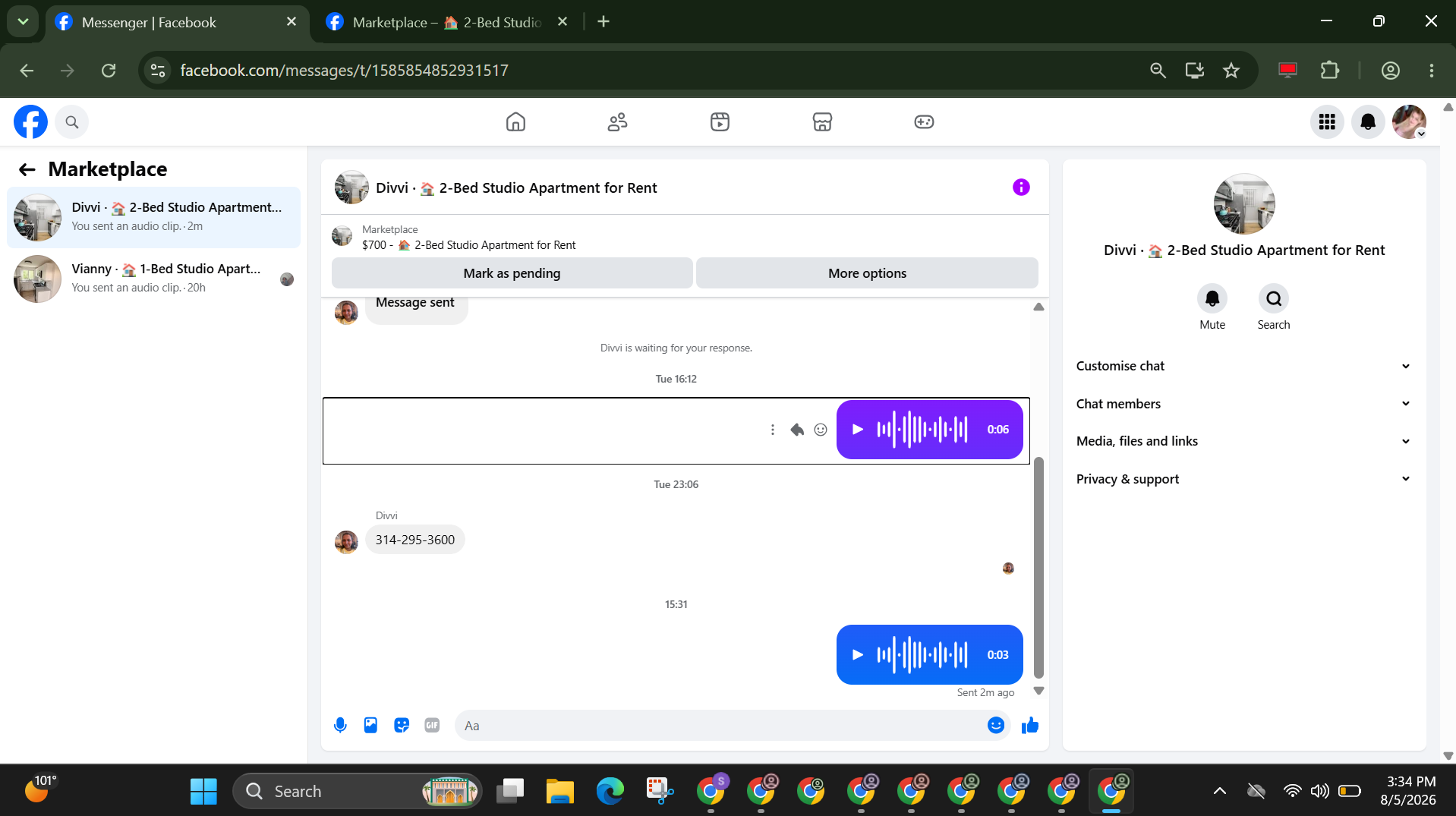Expand Media, files and links section
This screenshot has width=1456, height=816.
(1243, 441)
